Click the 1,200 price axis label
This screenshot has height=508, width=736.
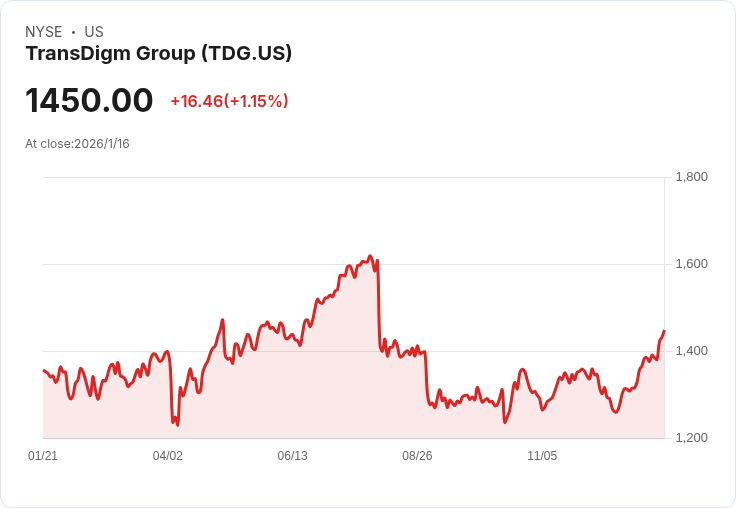tap(691, 438)
